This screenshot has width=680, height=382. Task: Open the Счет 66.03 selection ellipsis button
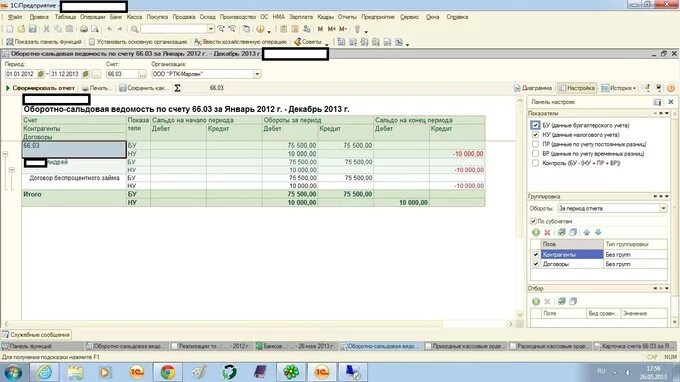[x=142, y=74]
